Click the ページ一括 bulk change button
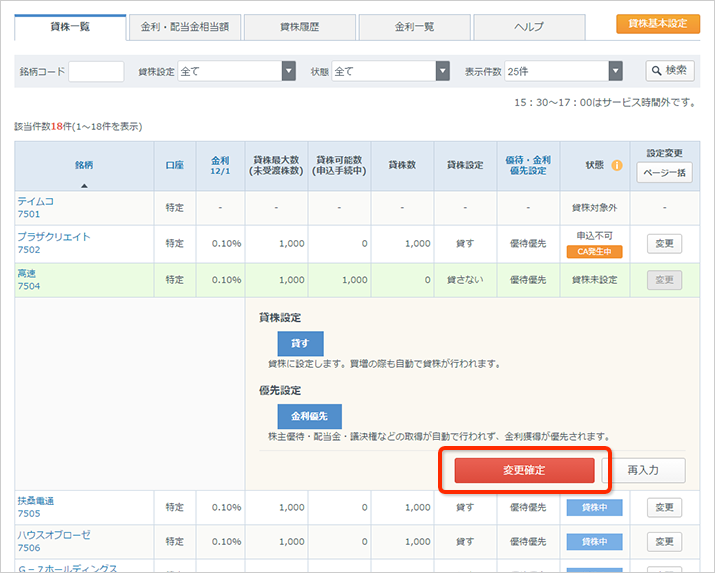 point(664,173)
